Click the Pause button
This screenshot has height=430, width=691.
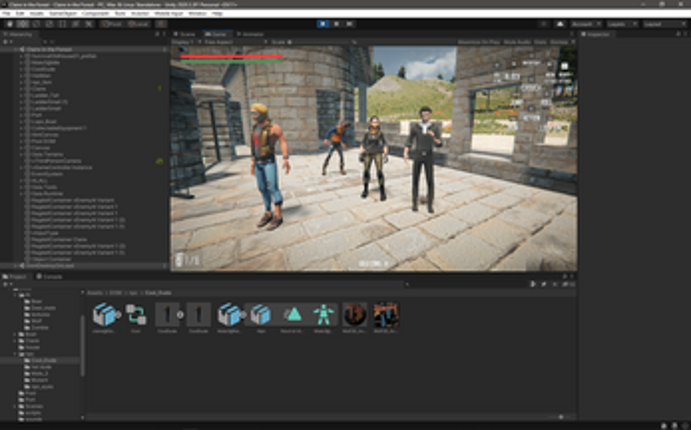click(336, 24)
